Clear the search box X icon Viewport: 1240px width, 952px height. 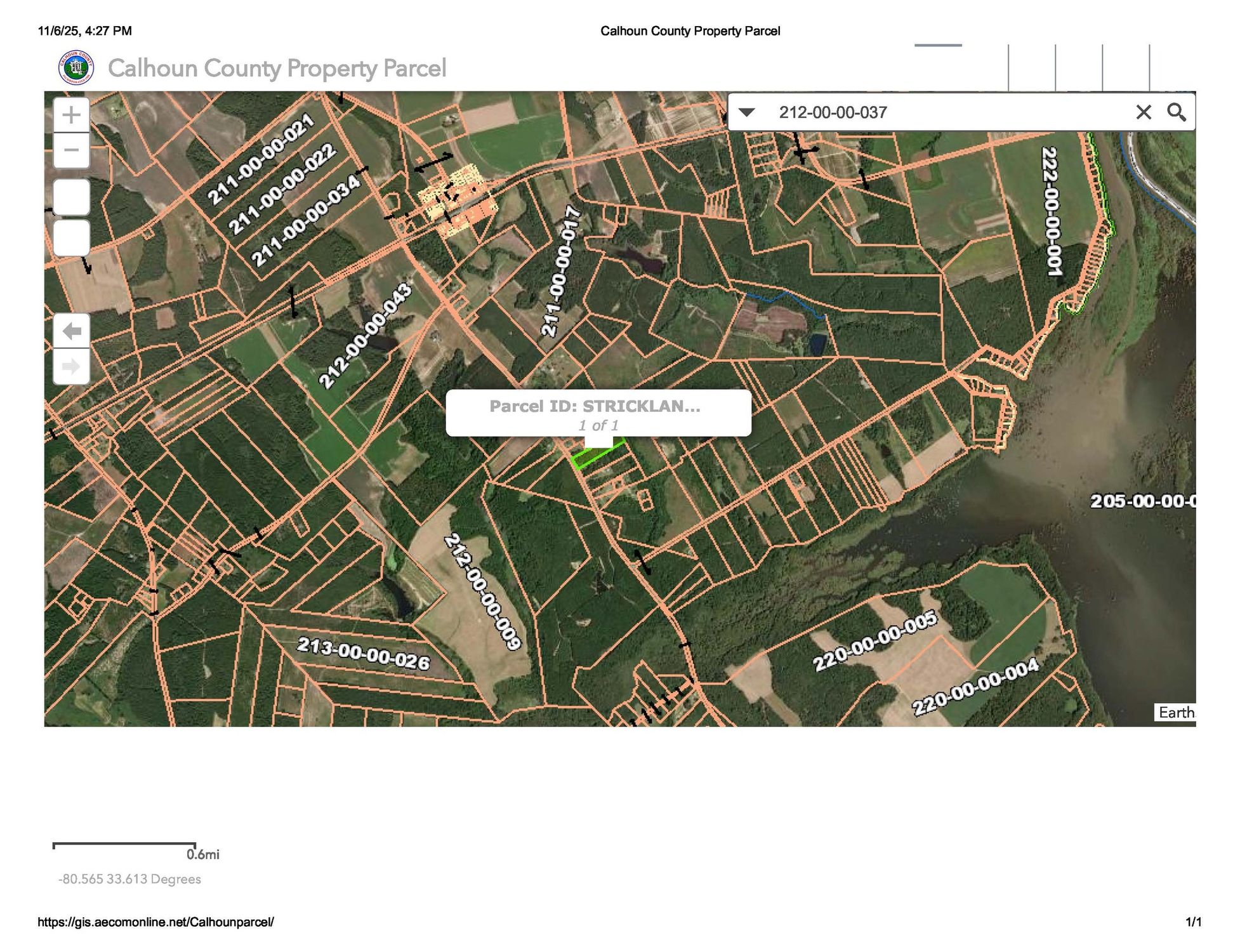click(1143, 112)
